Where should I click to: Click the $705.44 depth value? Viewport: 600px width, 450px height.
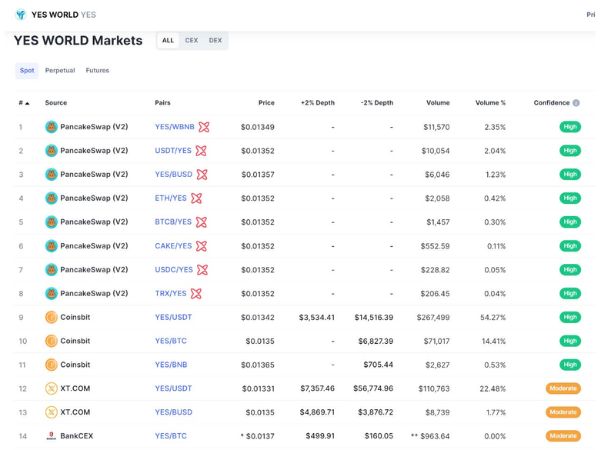[378, 365]
